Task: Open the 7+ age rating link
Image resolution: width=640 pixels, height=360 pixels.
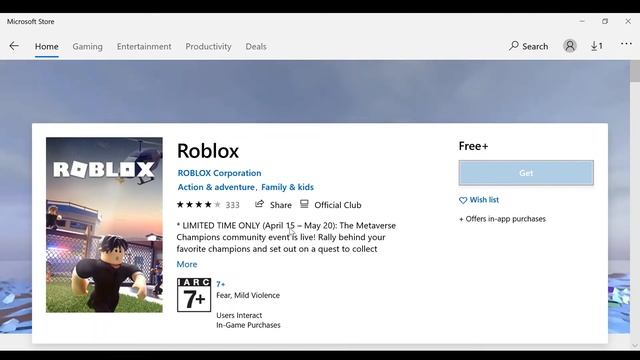Action: [x=220, y=284]
